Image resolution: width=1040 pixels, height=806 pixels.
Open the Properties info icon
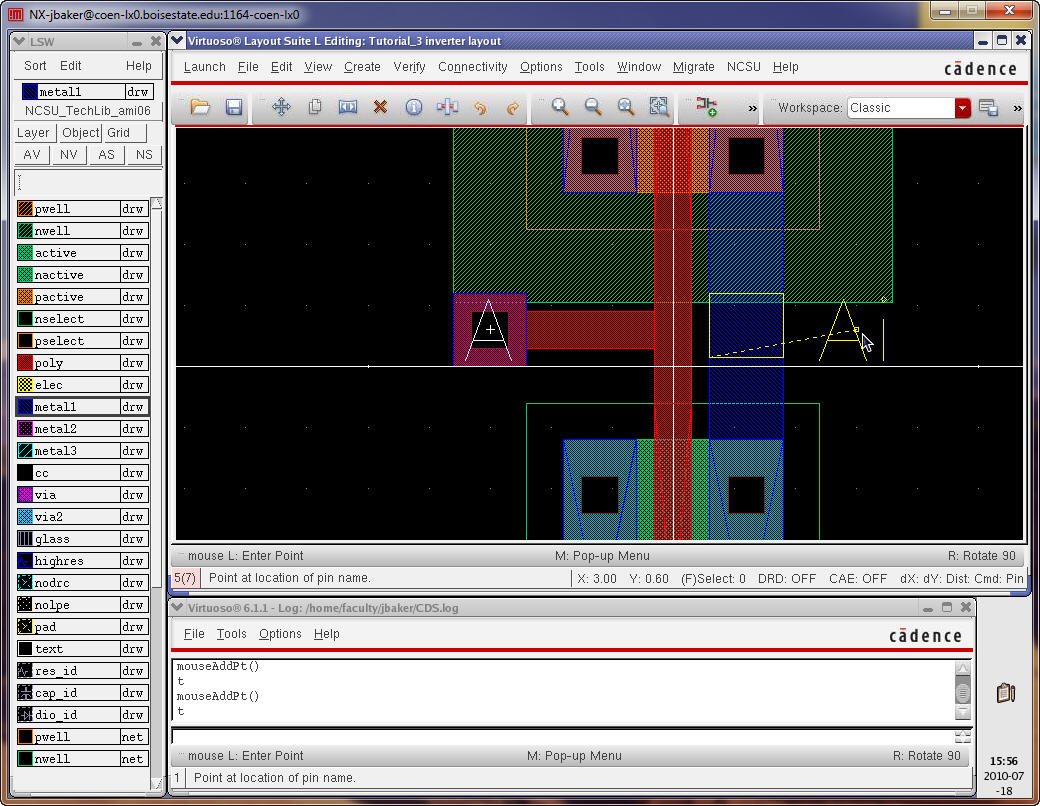tap(413, 107)
